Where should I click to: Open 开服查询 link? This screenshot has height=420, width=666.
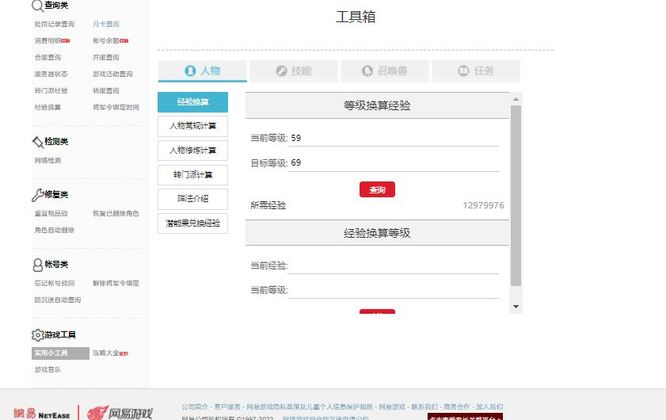(x=106, y=57)
